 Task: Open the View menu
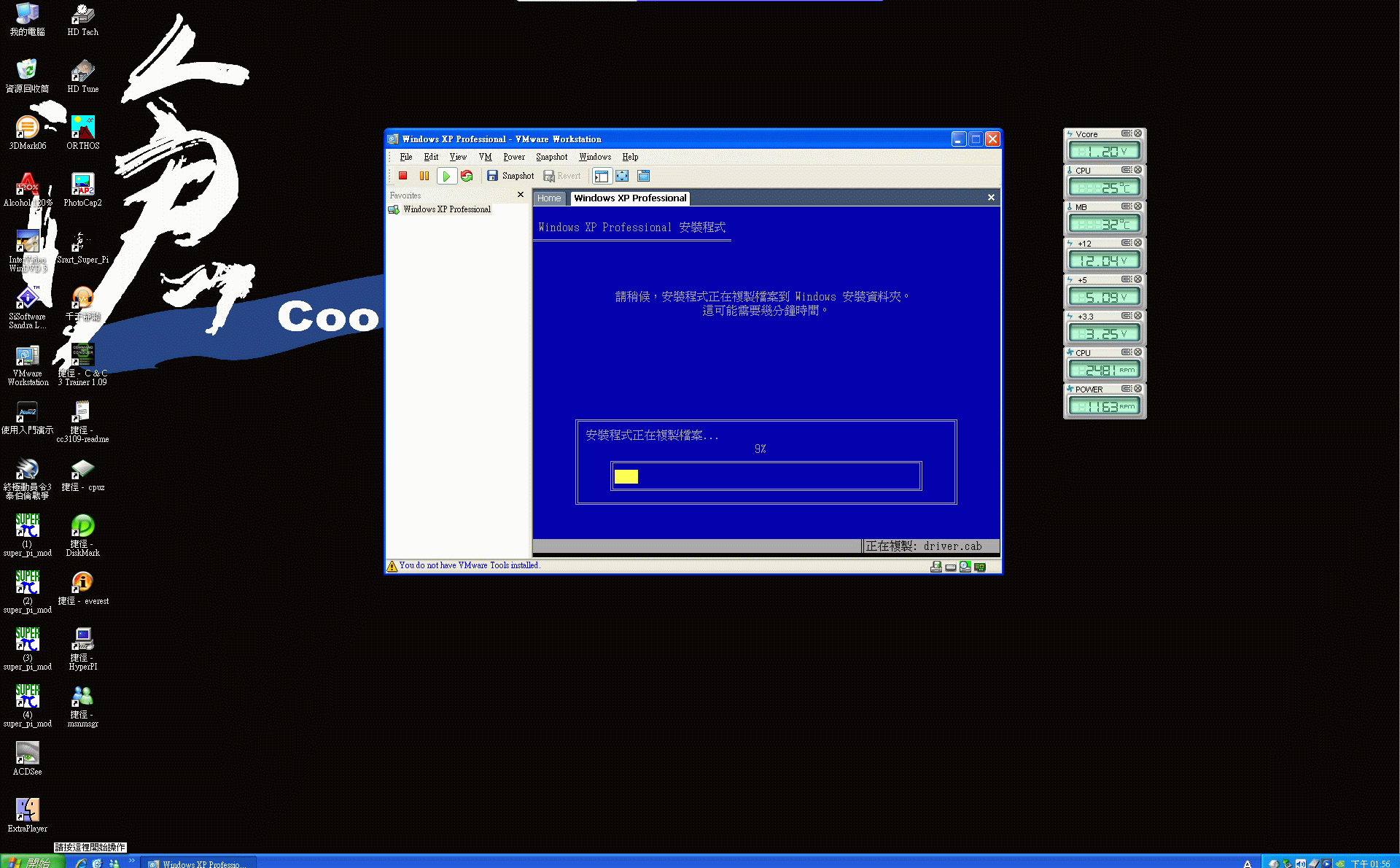[x=458, y=157]
